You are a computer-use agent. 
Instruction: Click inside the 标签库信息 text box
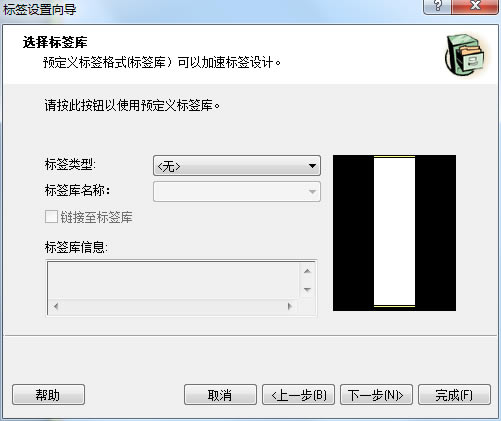point(173,280)
